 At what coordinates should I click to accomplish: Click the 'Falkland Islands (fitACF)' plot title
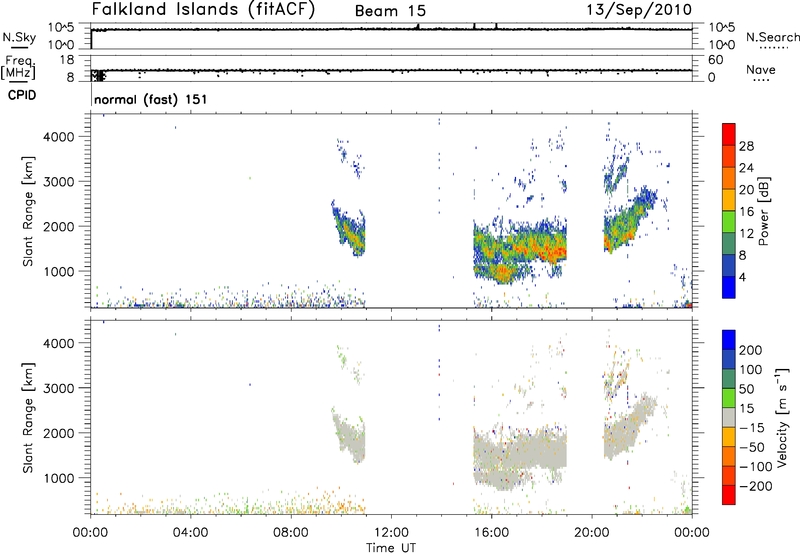pyautogui.click(x=203, y=10)
